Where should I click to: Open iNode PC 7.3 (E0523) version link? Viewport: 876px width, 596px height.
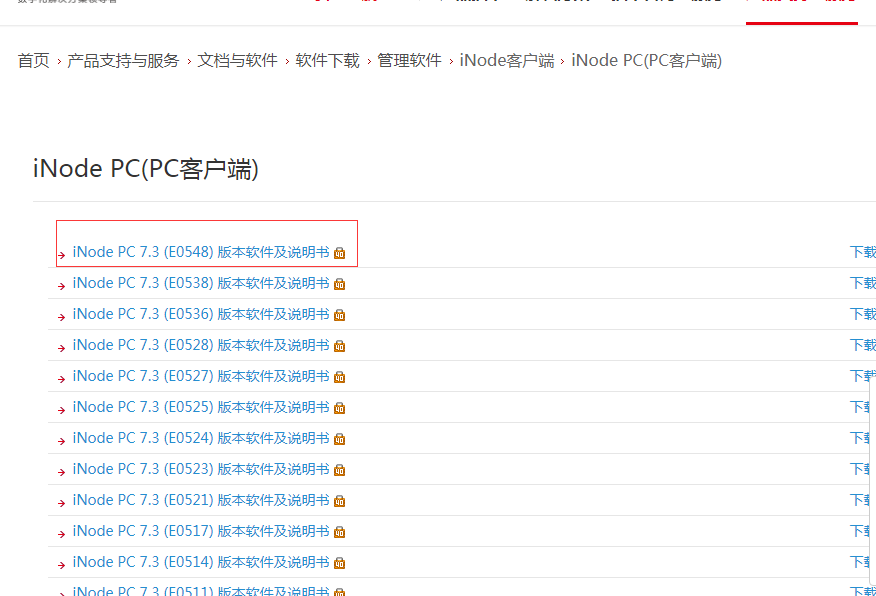201,469
